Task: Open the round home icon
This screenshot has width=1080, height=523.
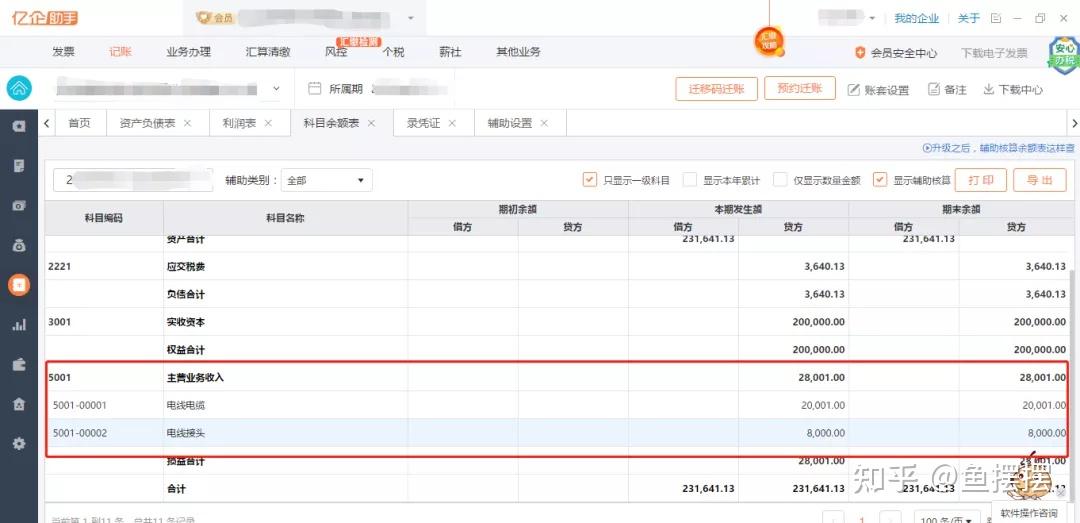Action: (x=19, y=88)
